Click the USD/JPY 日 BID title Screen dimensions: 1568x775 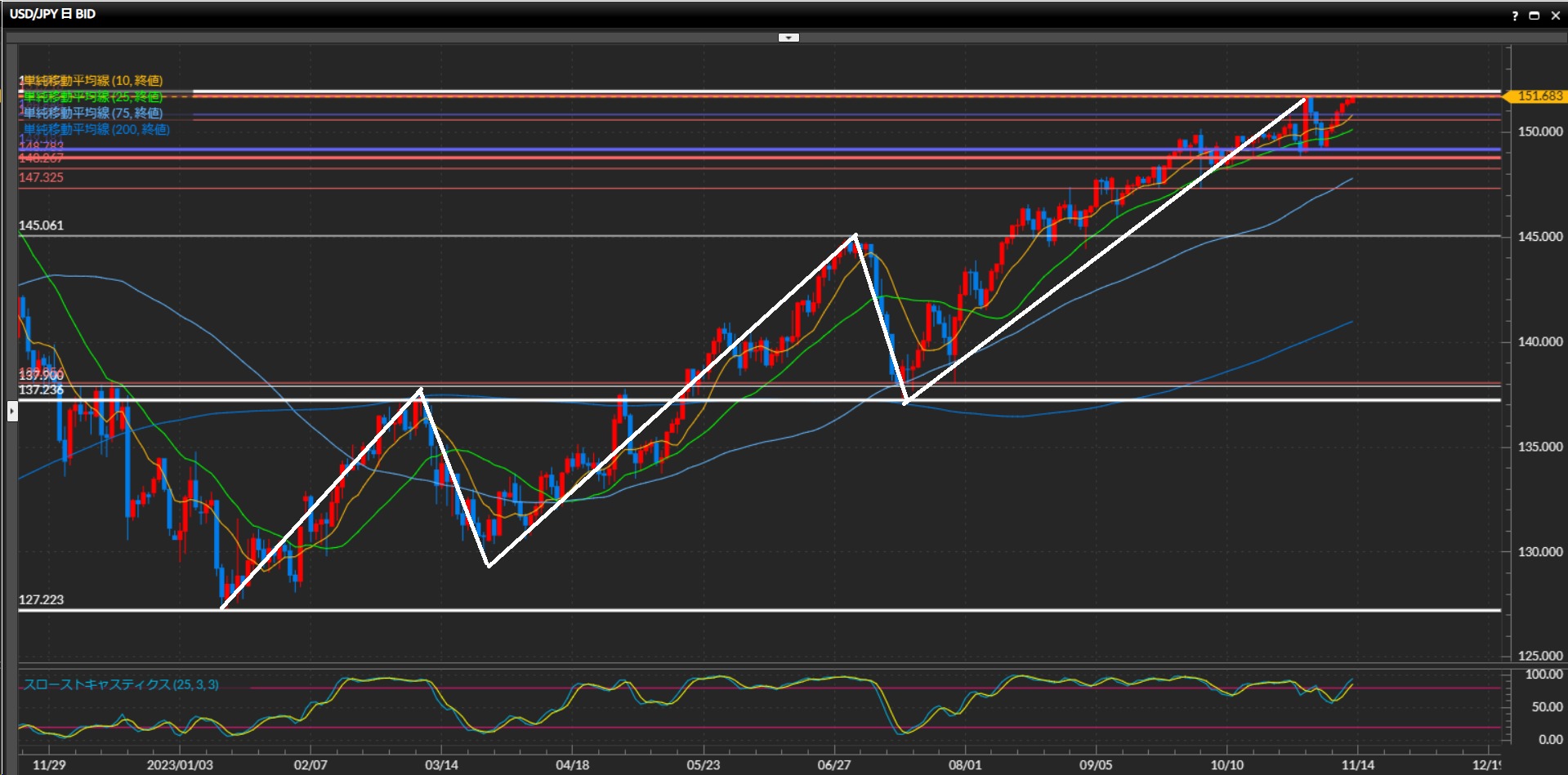coord(52,14)
